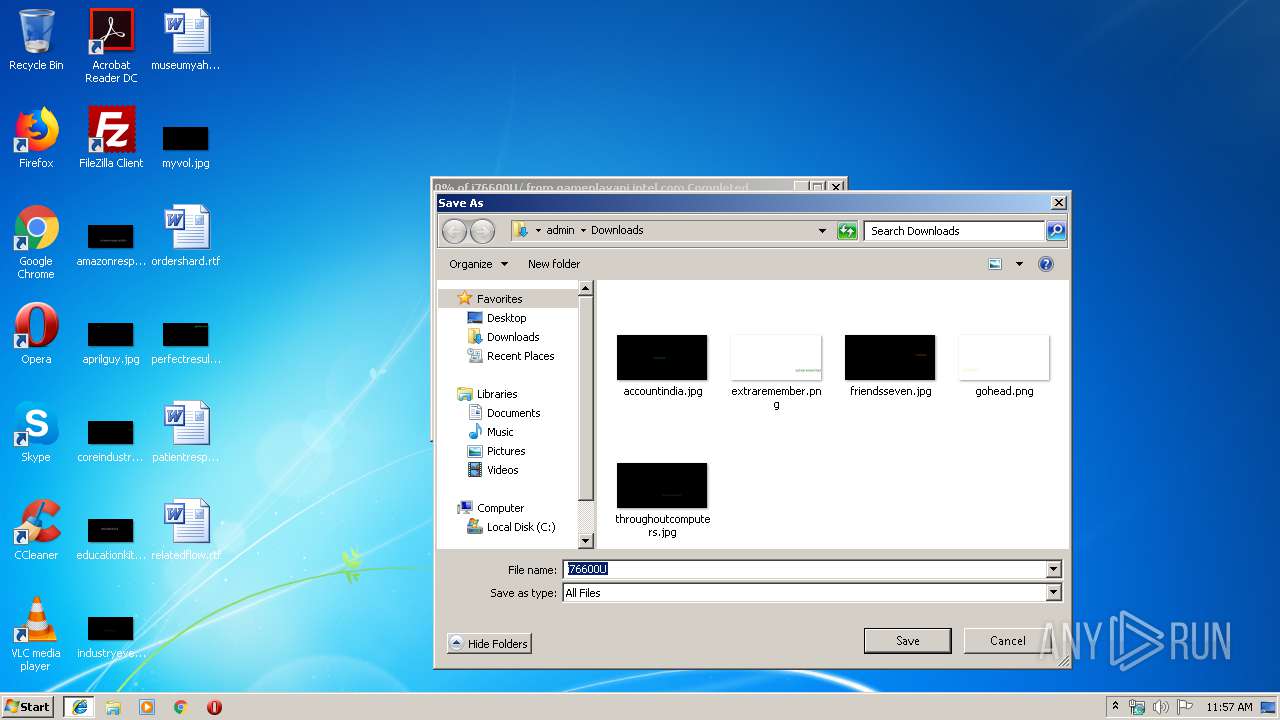This screenshot has width=1280, height=720.
Task: Click the taskbar clock
Action: [1229, 707]
